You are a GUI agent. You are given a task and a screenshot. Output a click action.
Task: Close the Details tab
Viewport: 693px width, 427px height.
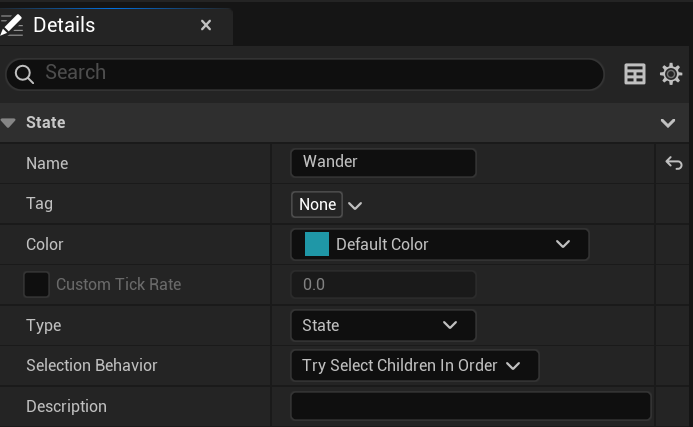tap(206, 25)
